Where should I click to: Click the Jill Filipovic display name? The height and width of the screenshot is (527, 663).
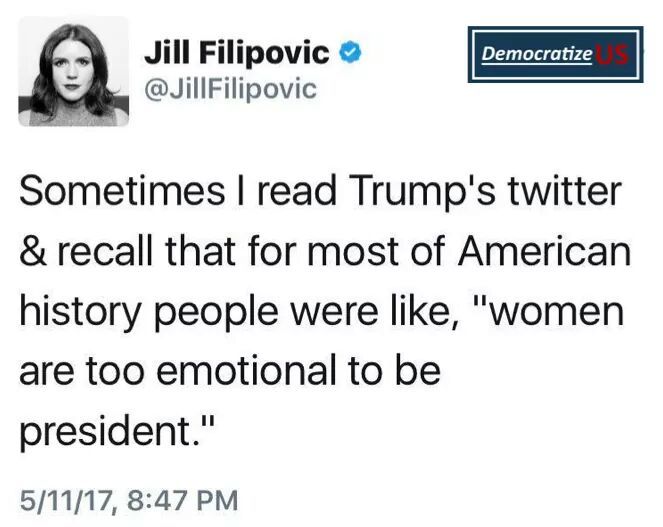click(236, 51)
